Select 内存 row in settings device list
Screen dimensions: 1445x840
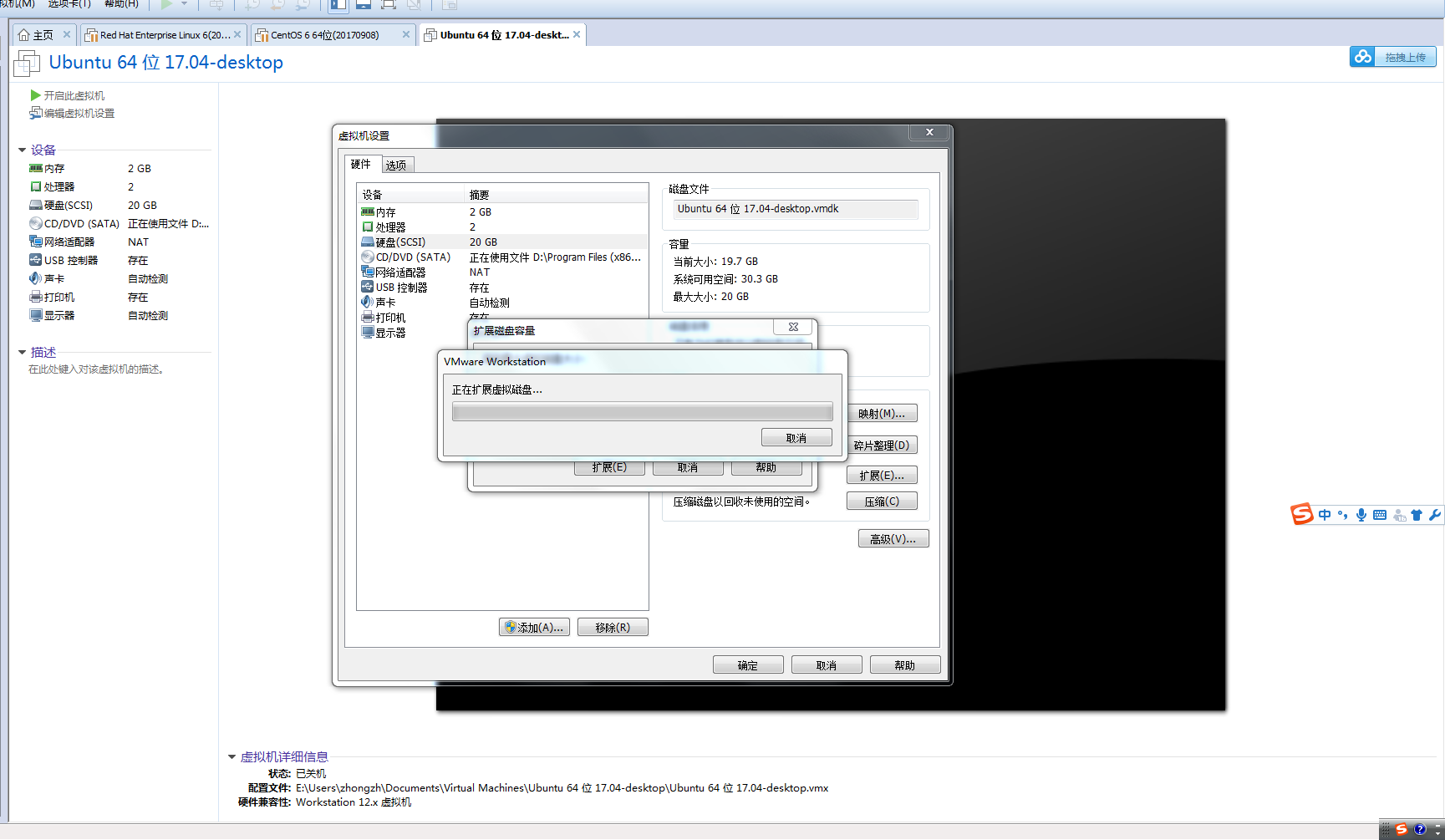click(502, 212)
